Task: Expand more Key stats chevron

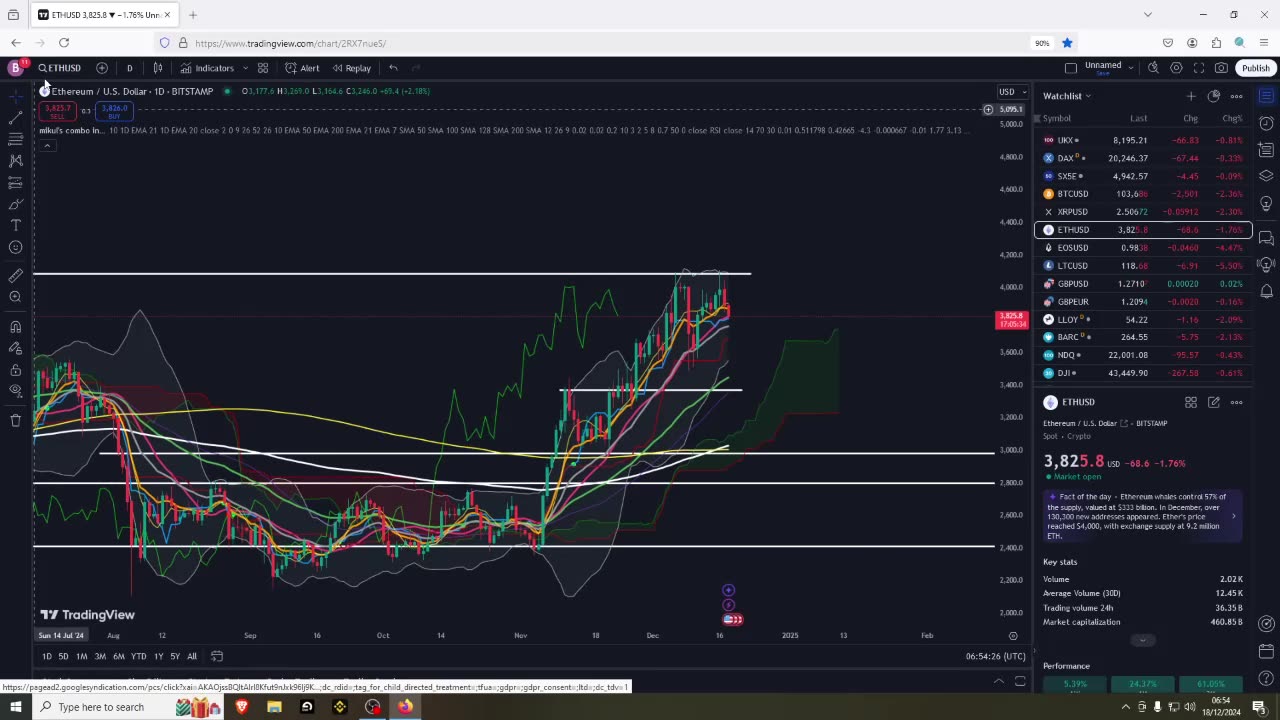Action: [x=1143, y=640]
